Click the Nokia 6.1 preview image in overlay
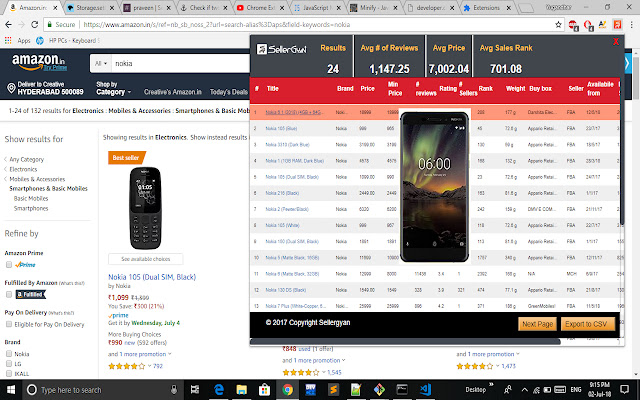 point(434,187)
